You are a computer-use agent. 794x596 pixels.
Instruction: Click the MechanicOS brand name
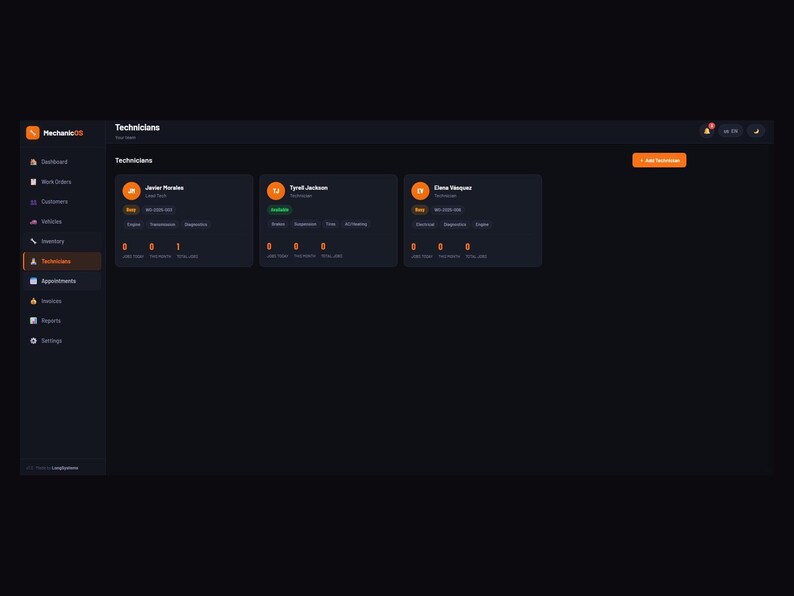tap(63, 133)
